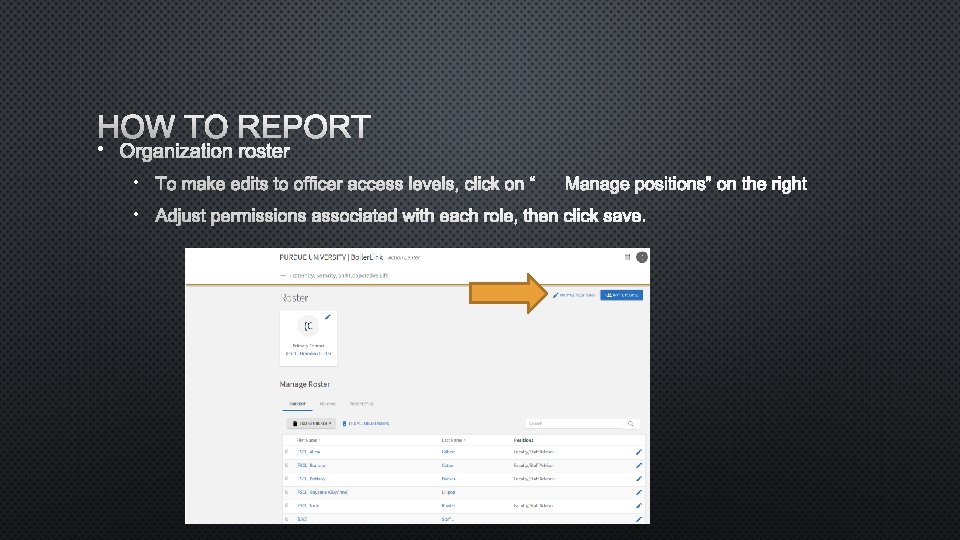Image resolution: width=960 pixels, height=540 pixels.
Task: Open the primary contact's name link
Action: (x=309, y=354)
